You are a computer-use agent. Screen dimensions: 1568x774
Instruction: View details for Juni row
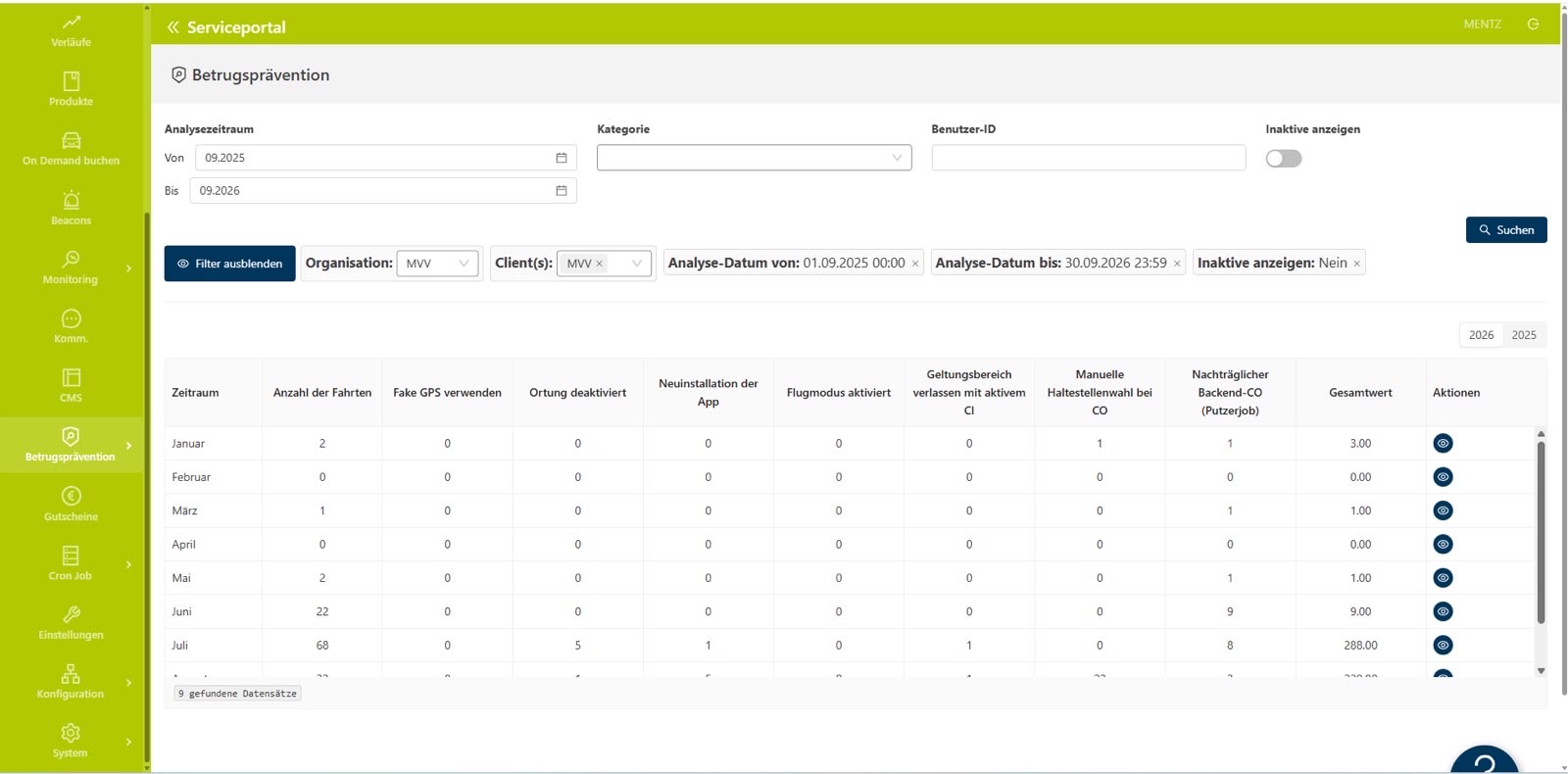tap(1443, 611)
